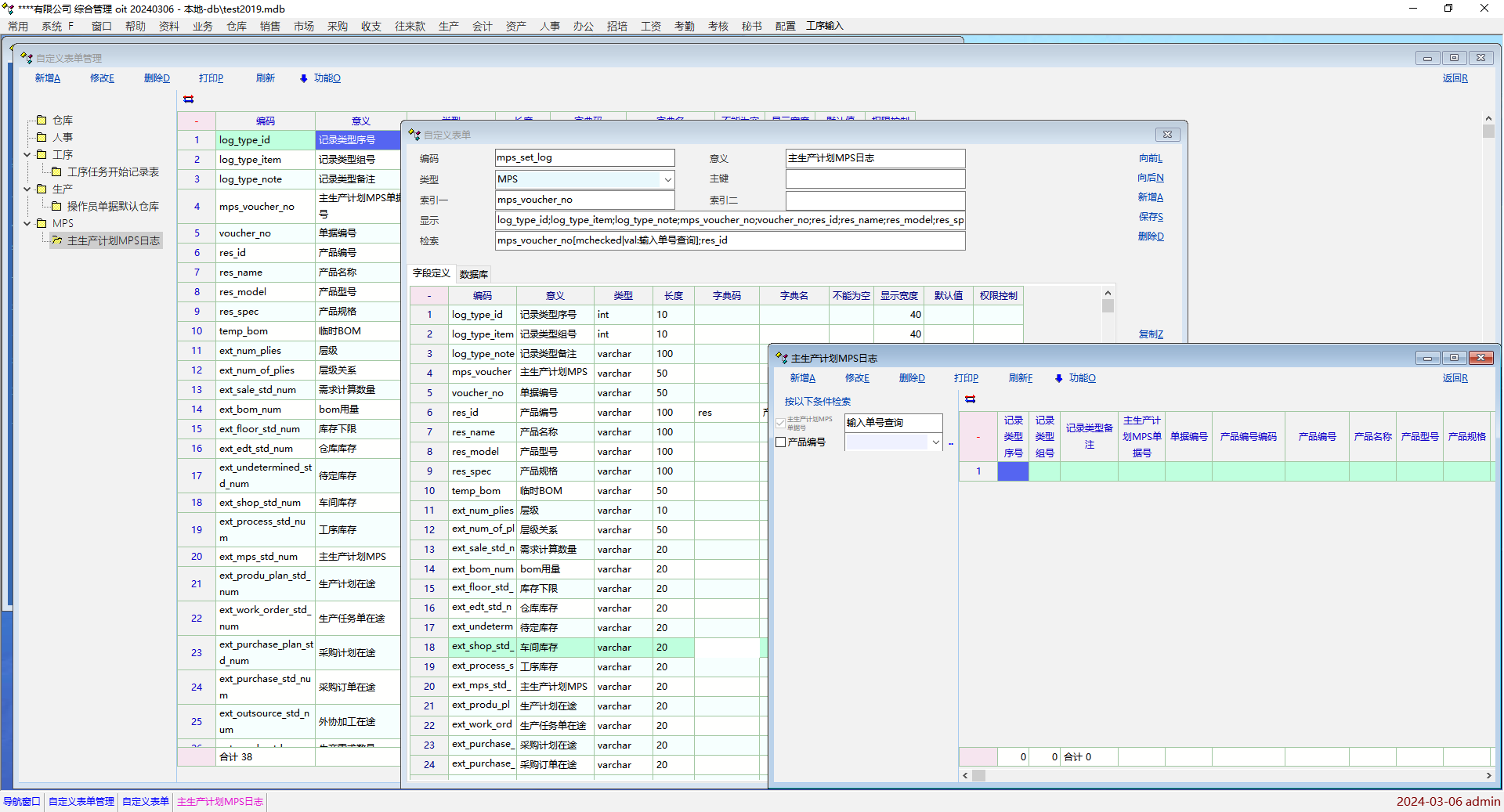
Task: Click the 保存S link in 自定义表单
Action: pyautogui.click(x=1150, y=217)
